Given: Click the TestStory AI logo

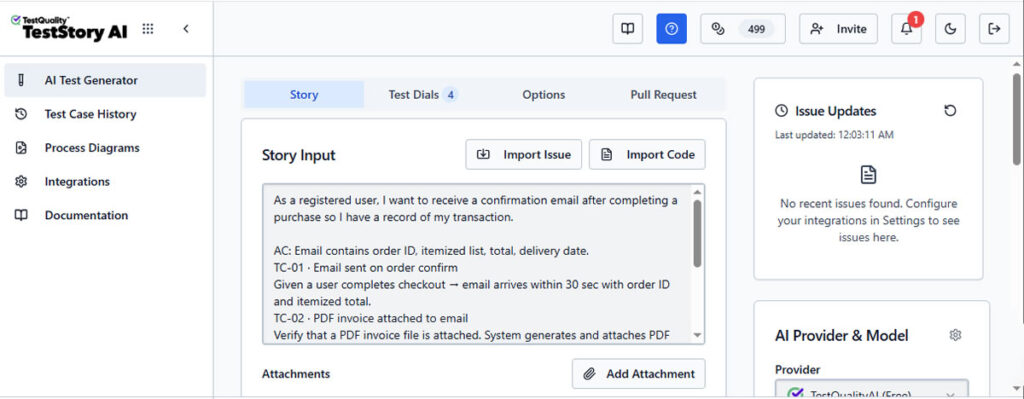Looking at the screenshot, I should point(69,29).
